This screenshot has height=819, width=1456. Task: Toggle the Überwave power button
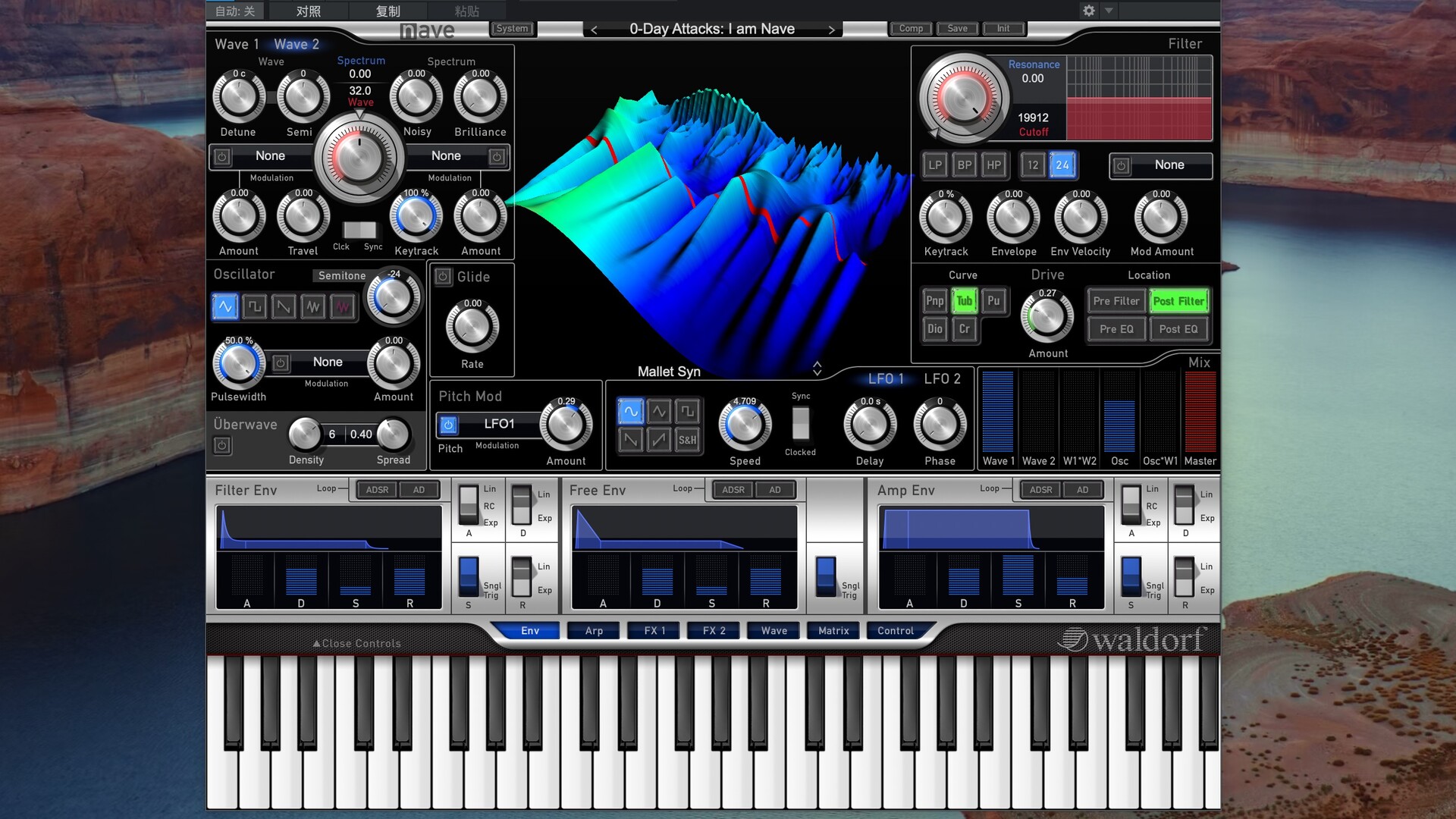tap(222, 445)
